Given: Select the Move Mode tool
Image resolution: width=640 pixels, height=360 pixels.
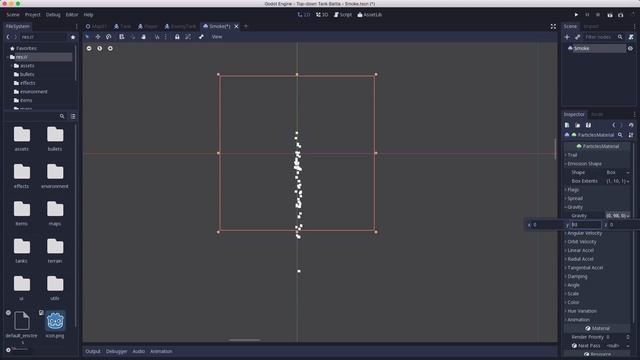Looking at the screenshot, I should [98, 37].
